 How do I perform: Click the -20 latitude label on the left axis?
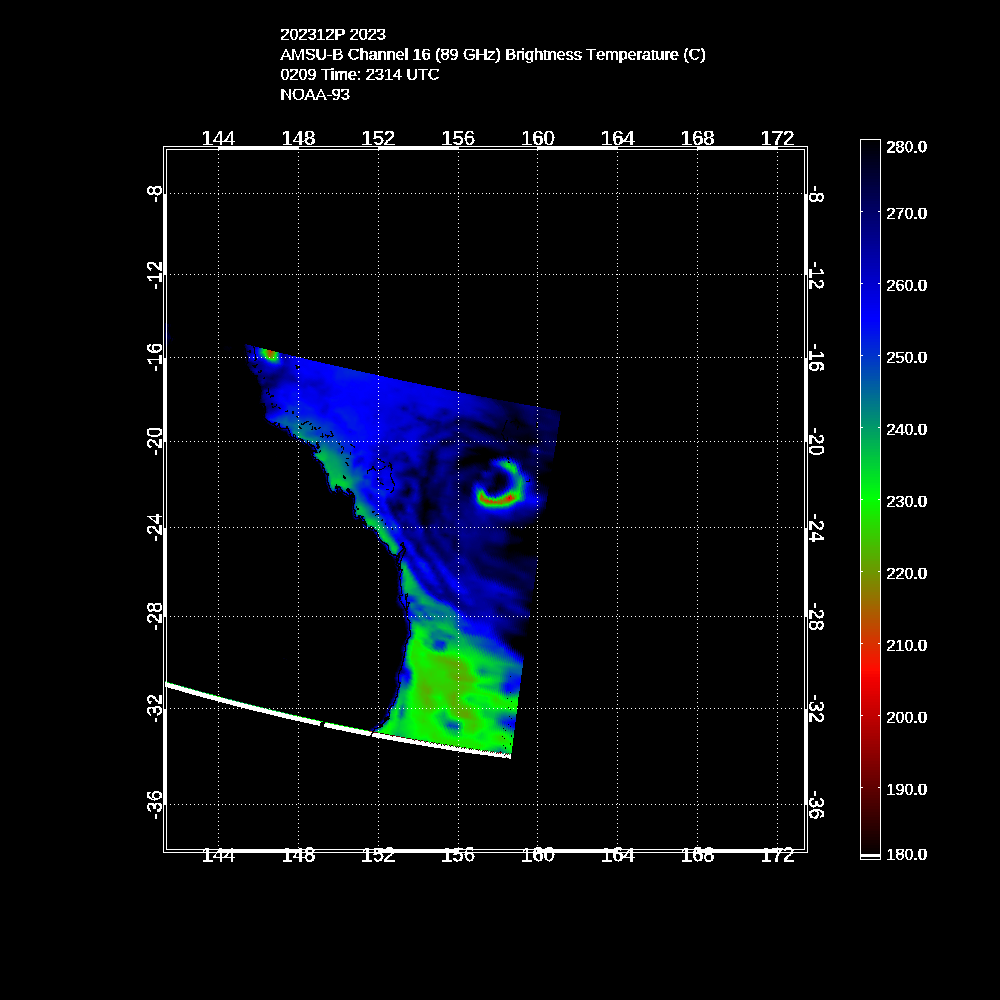tap(153, 439)
